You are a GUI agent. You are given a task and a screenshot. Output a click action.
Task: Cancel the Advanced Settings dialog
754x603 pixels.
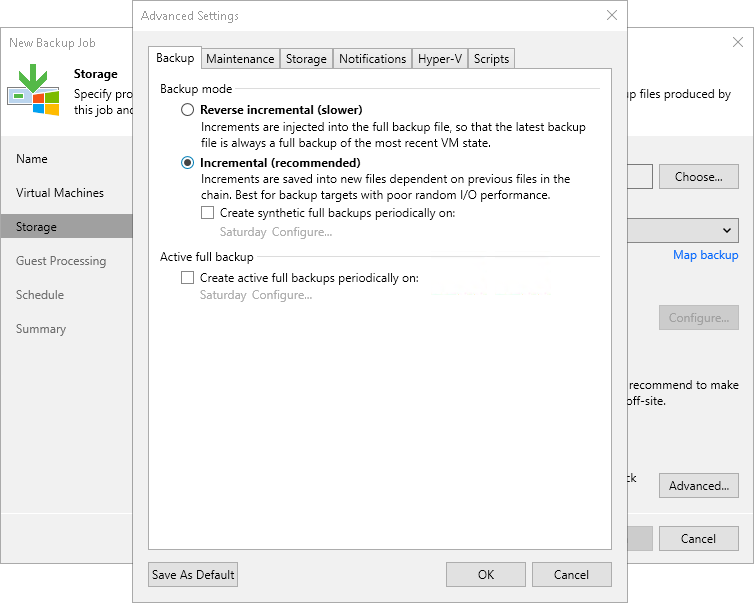(571, 575)
